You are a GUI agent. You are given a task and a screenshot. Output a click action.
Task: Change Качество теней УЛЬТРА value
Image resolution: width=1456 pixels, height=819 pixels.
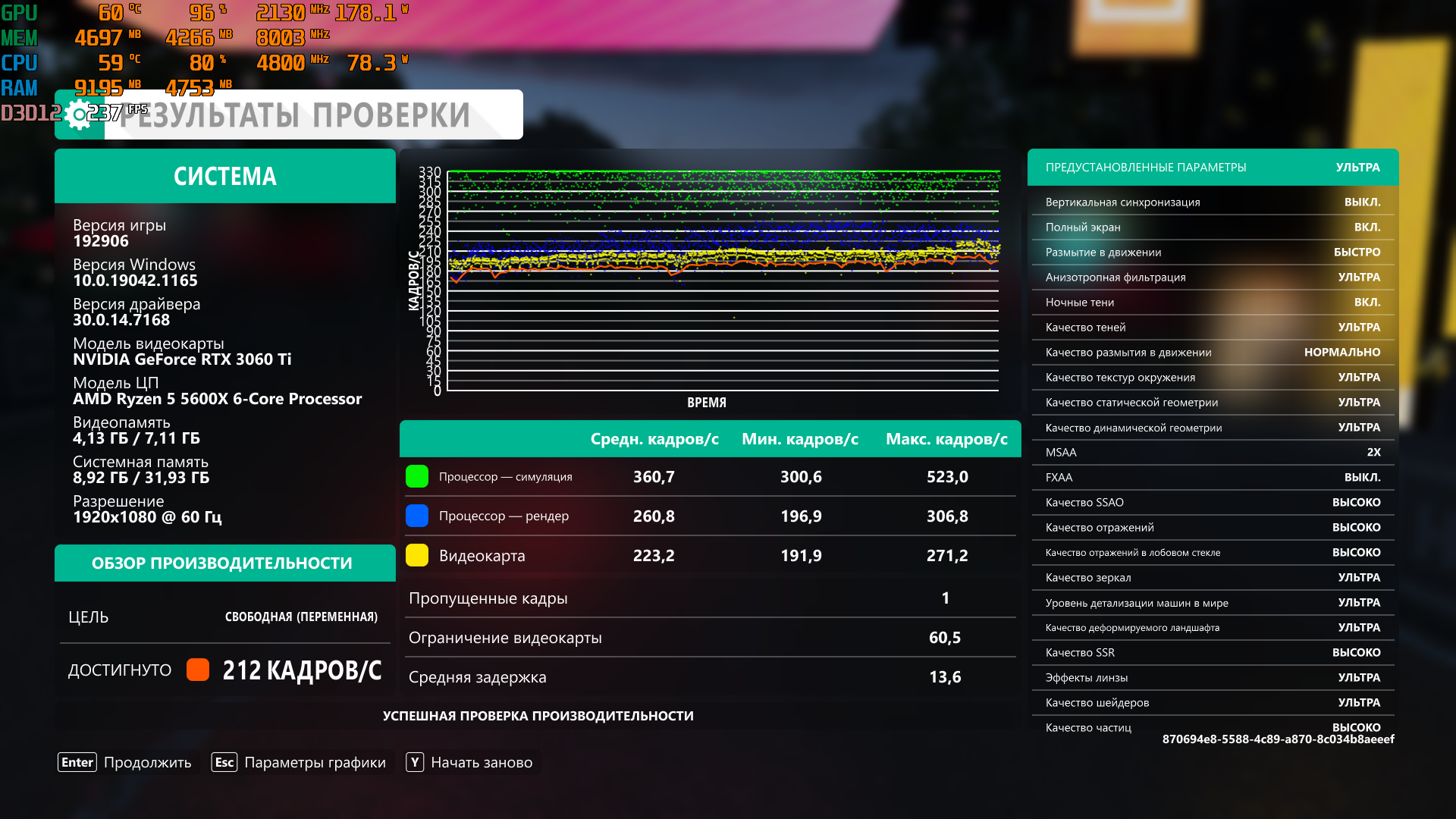click(x=1358, y=328)
